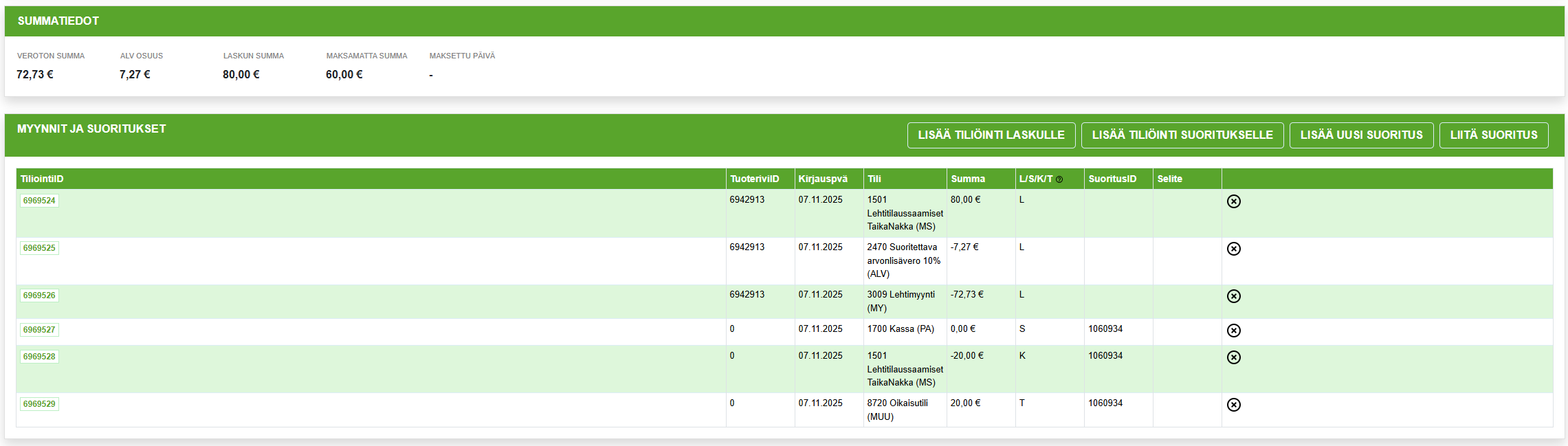Follow the 6969528 posting ID link
This screenshot has height=446, width=1568.
pos(39,357)
